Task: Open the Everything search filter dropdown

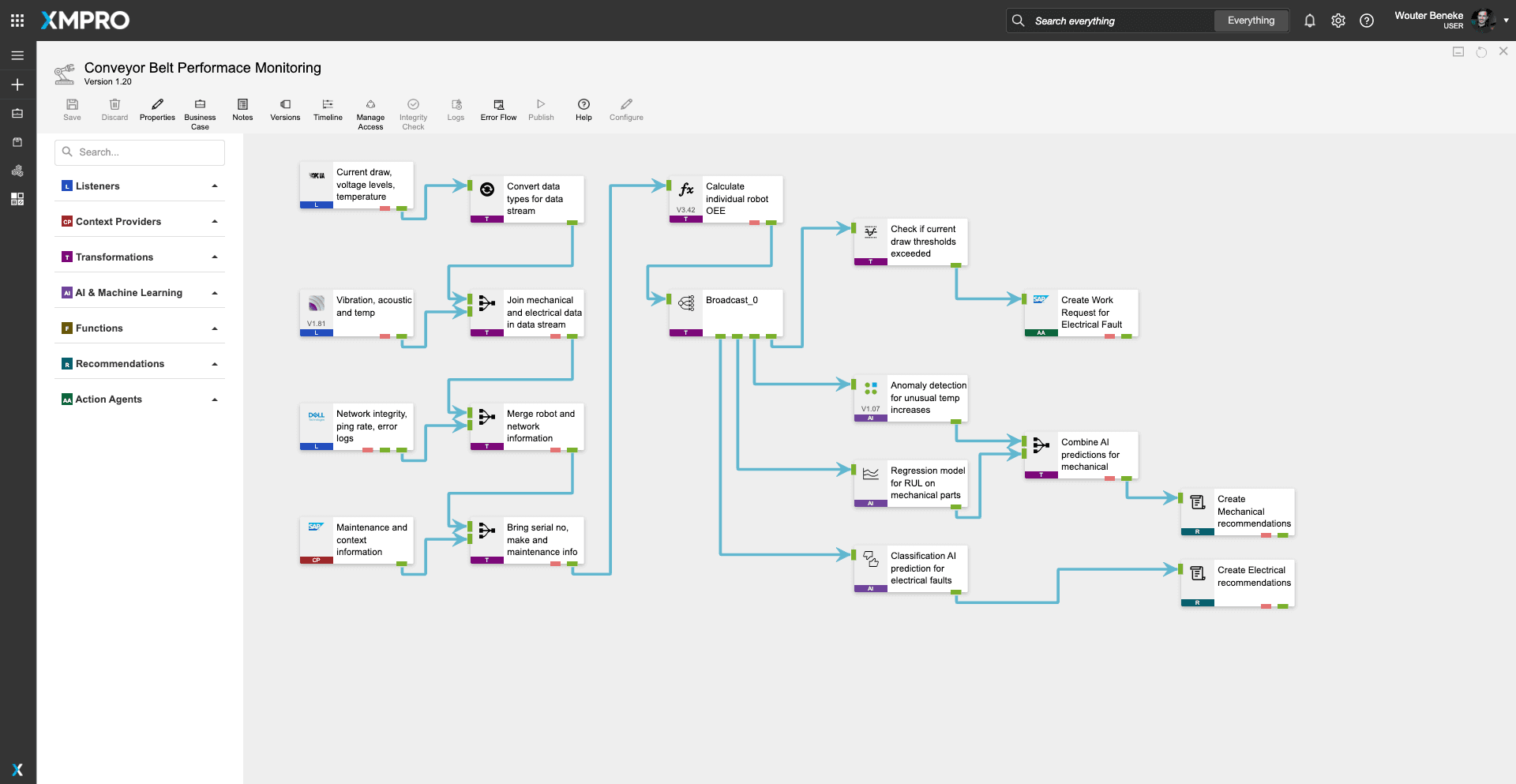Action: (x=1251, y=21)
